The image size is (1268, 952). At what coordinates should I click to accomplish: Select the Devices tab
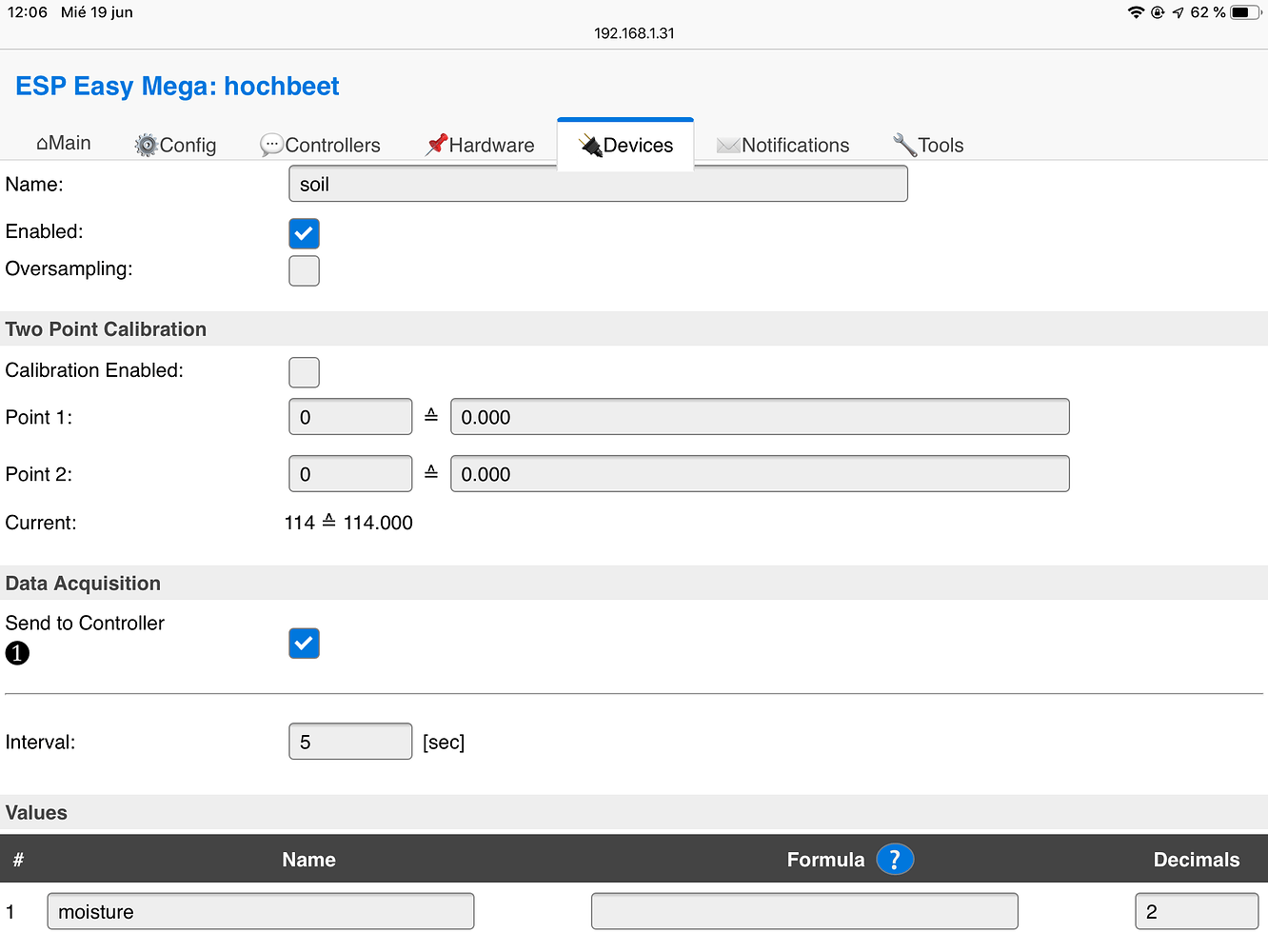[x=625, y=145]
